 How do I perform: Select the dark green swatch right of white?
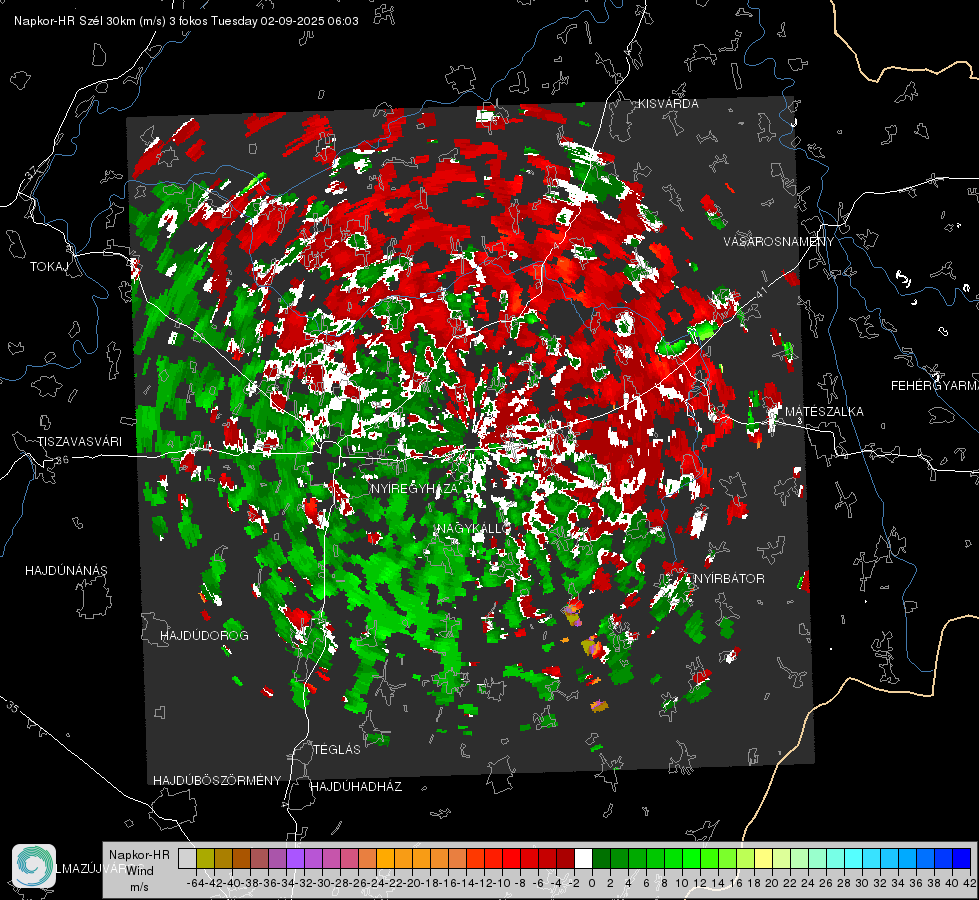tap(601, 858)
